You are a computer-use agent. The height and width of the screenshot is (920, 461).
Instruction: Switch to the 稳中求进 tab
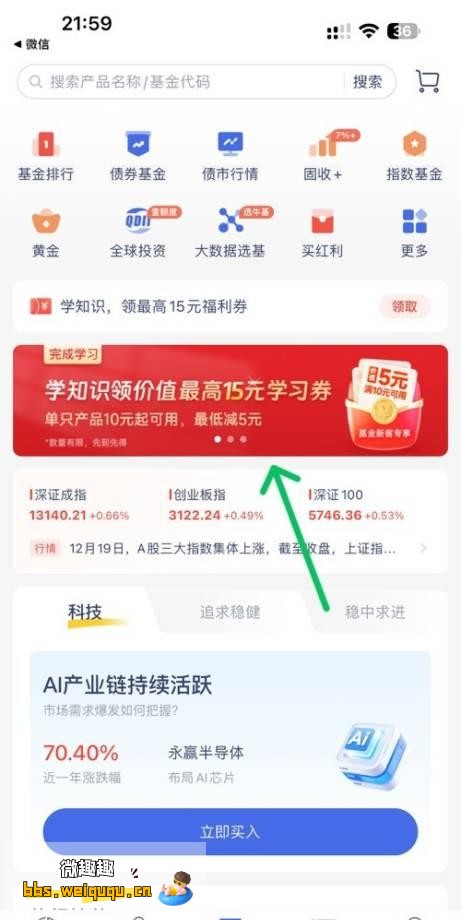click(375, 612)
